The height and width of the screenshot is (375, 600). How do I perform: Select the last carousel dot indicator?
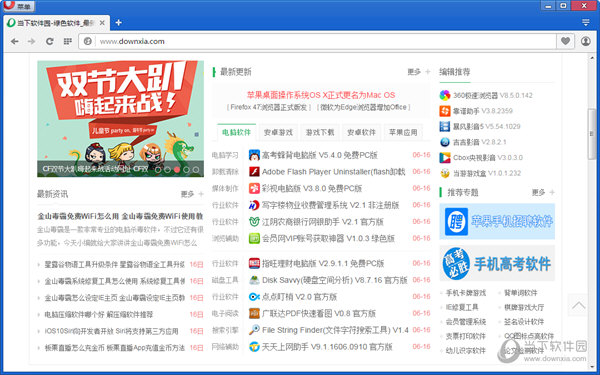coord(196,169)
